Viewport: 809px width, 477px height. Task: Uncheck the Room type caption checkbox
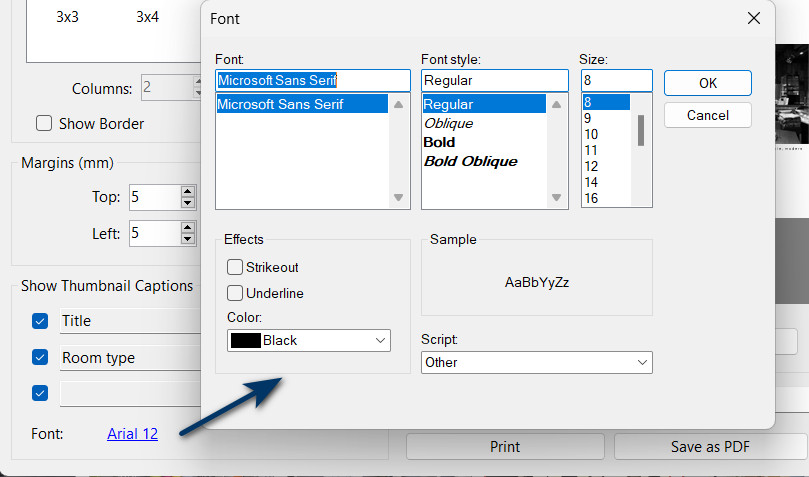click(x=40, y=357)
